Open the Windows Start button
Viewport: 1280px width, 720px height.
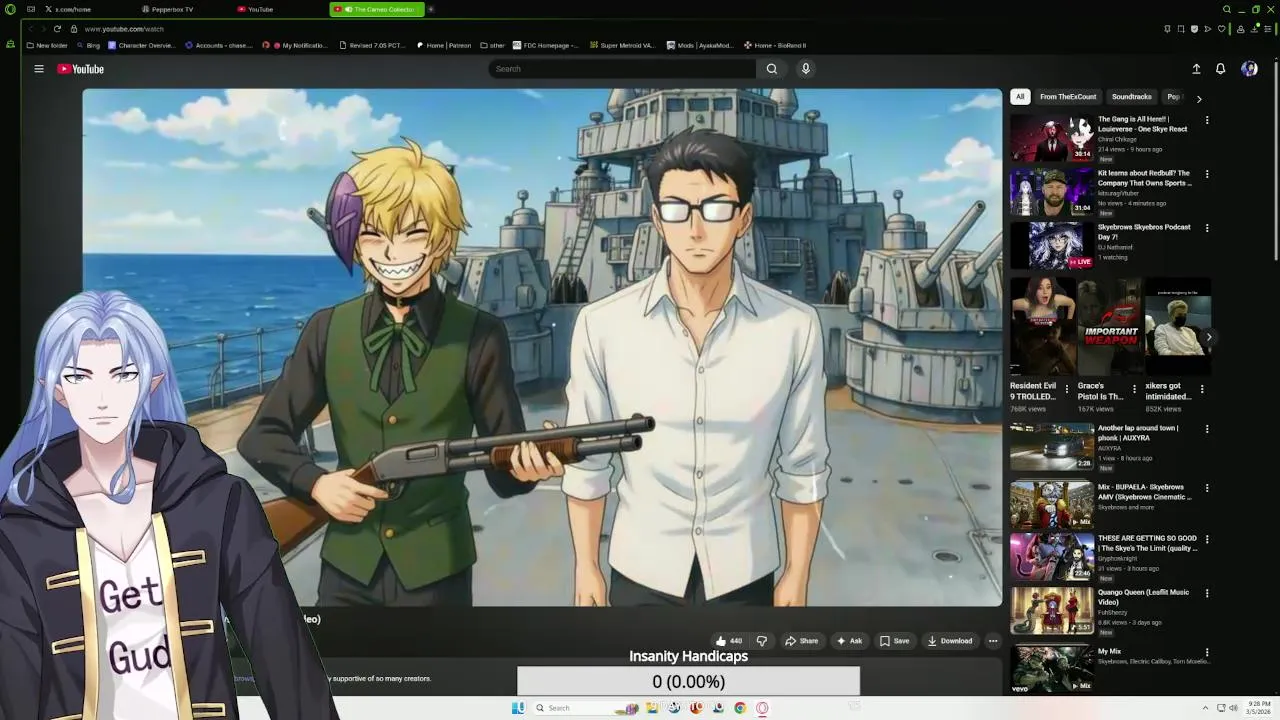518,708
